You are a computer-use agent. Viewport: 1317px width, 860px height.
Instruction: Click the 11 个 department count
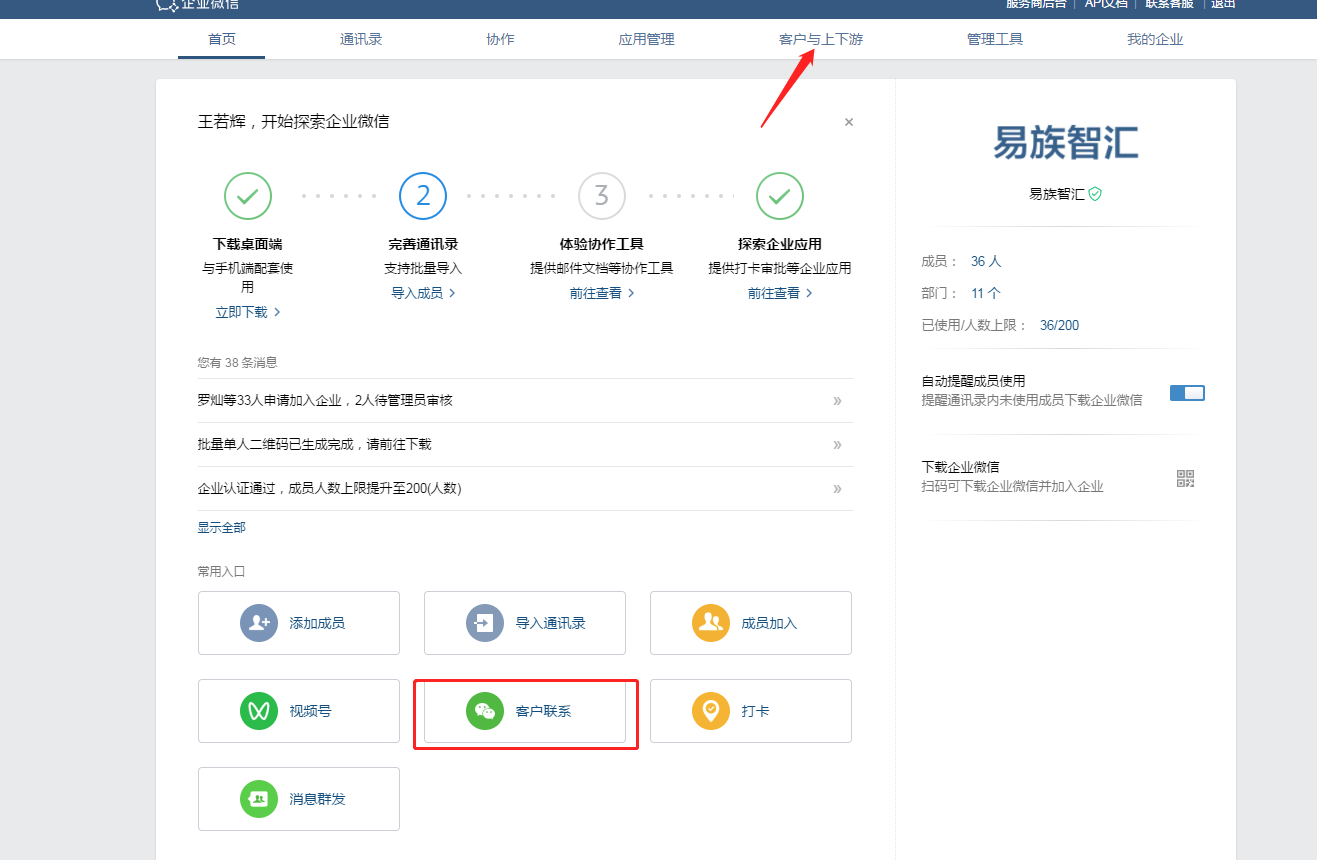[x=986, y=293]
